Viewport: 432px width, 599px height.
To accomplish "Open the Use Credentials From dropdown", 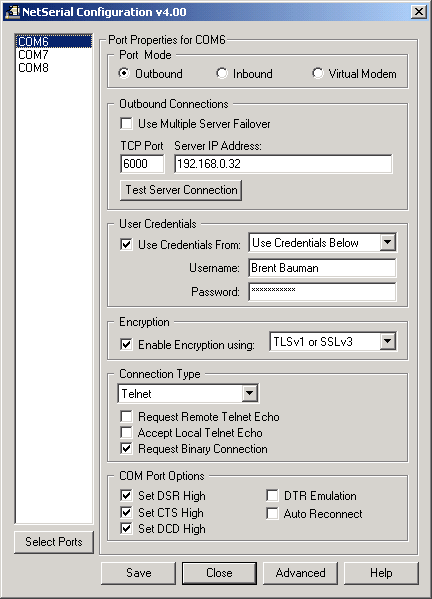I will (387, 242).
